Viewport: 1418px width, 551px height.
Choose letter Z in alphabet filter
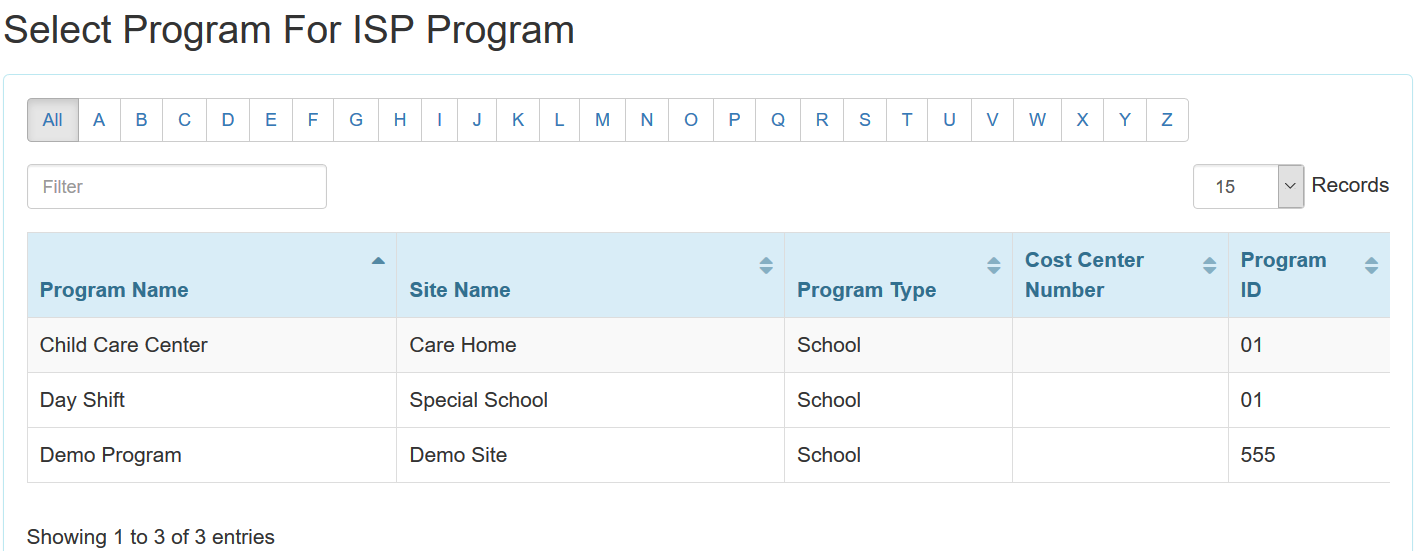(x=1166, y=120)
